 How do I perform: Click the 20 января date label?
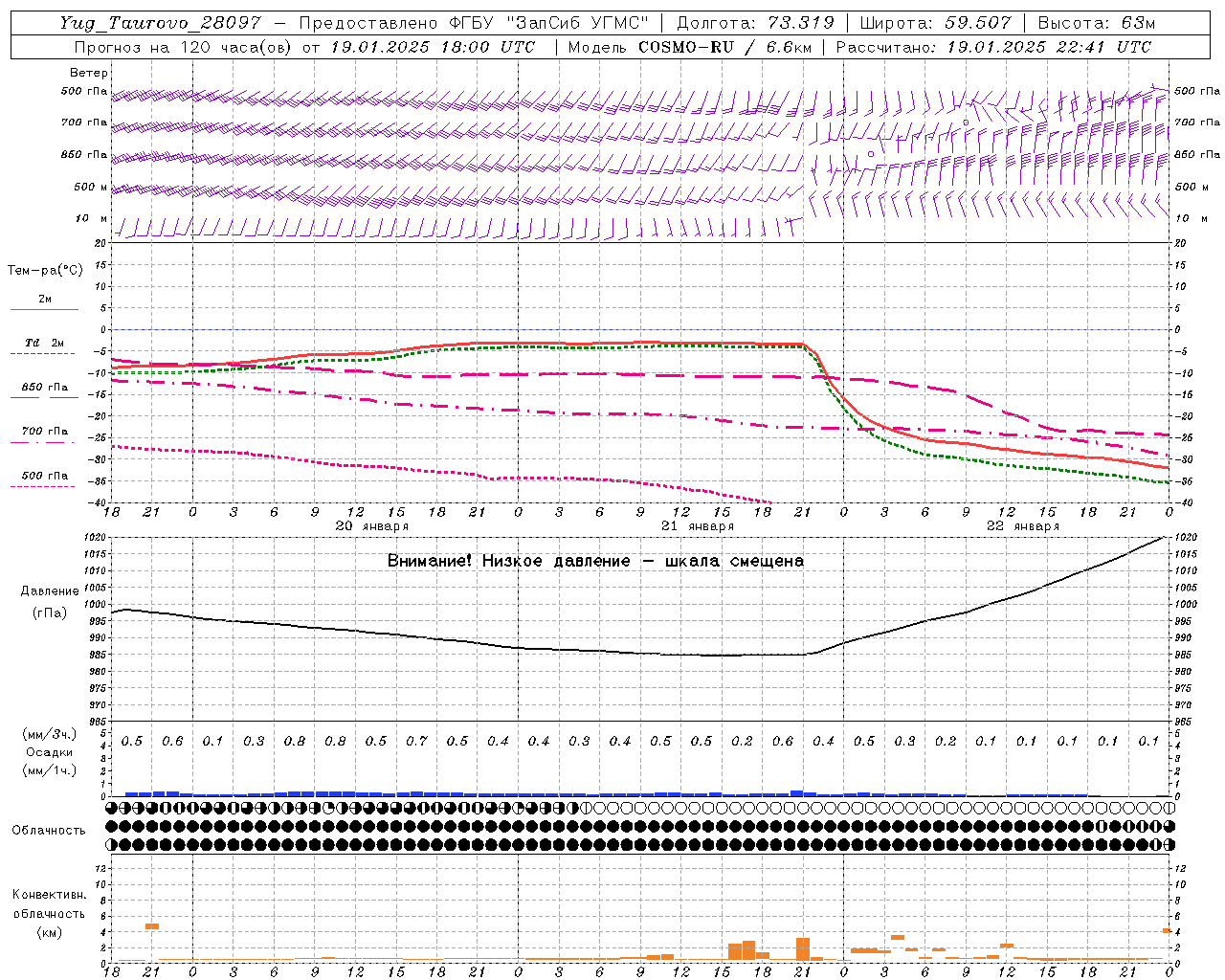tap(371, 526)
